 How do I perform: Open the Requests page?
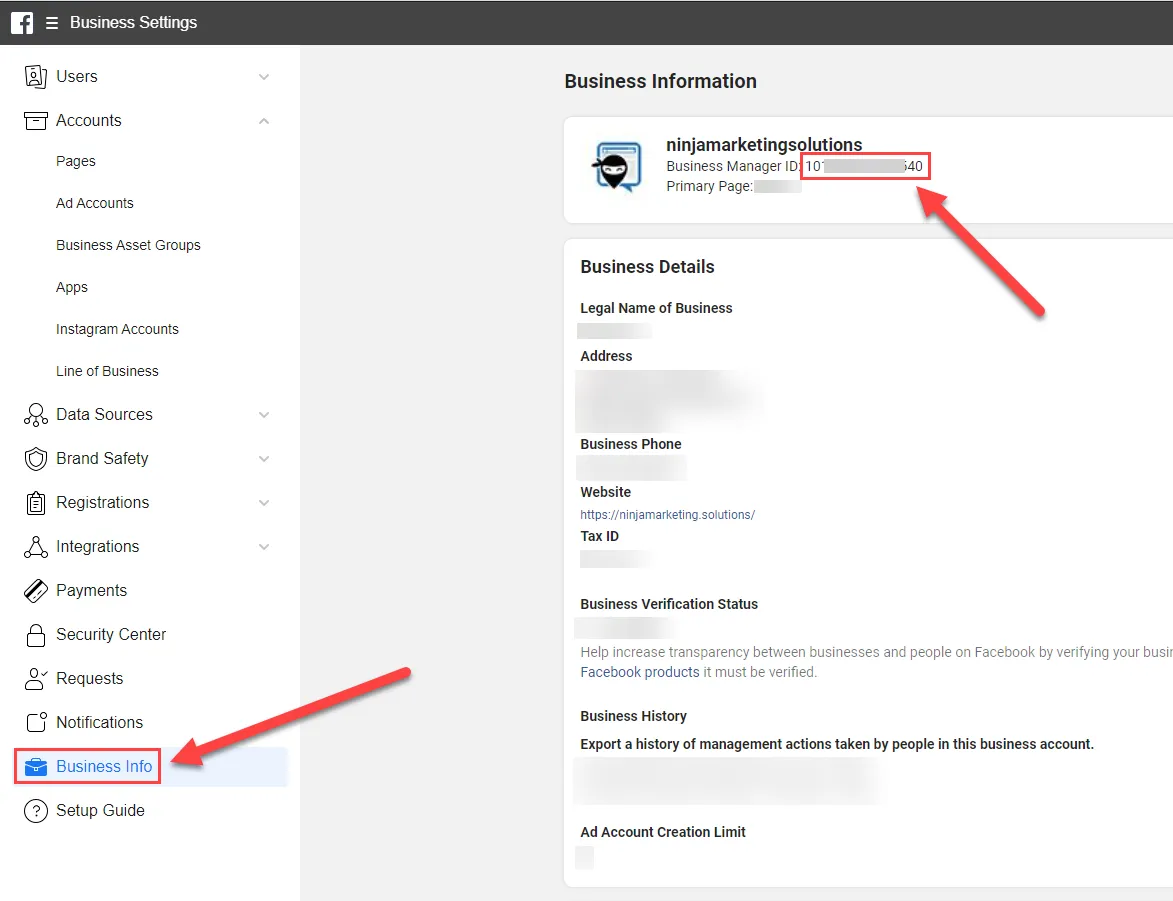tap(89, 679)
